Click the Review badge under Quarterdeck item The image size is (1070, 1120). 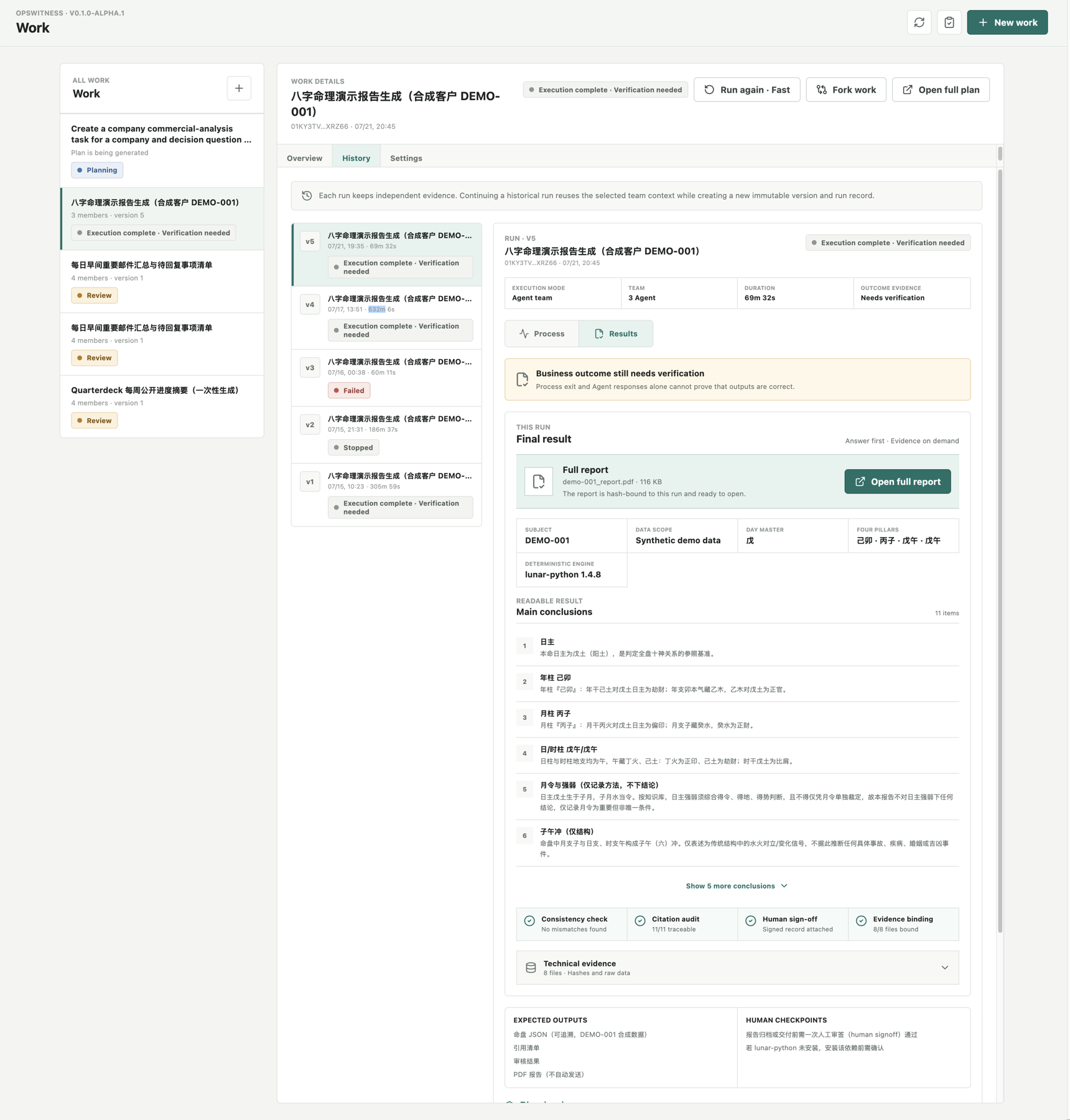pyautogui.click(x=95, y=421)
